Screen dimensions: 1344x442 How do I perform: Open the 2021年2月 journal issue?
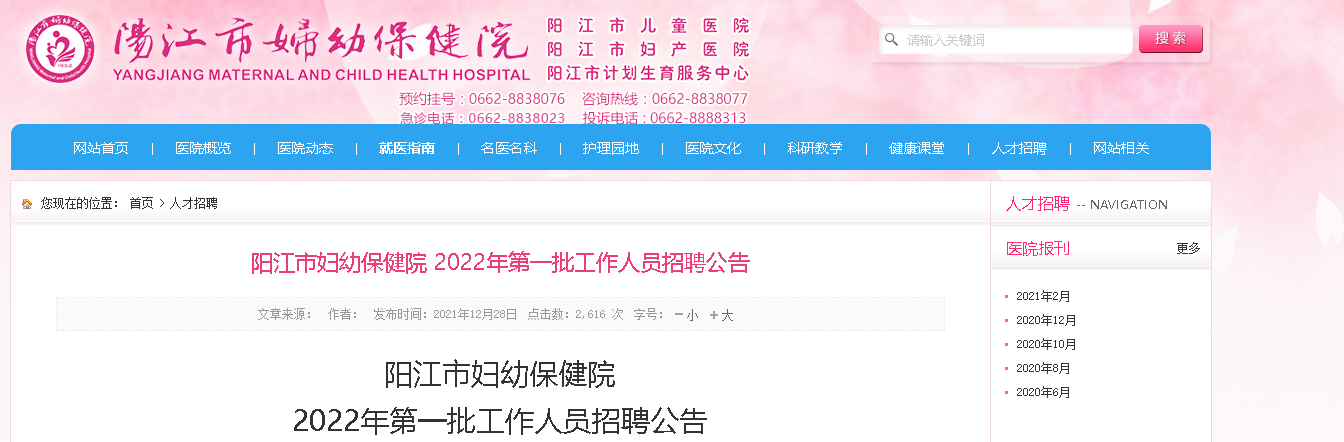point(1043,296)
